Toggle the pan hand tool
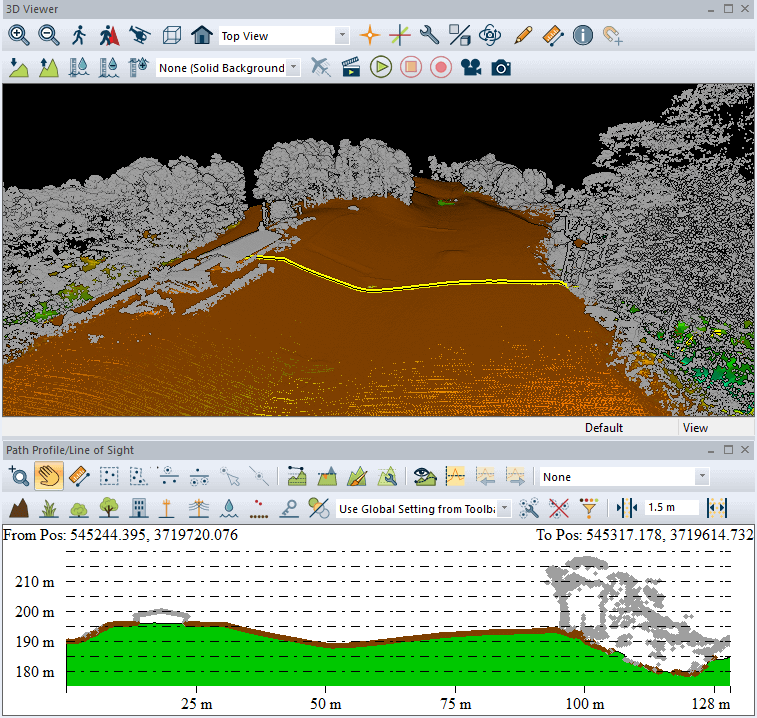Viewport: 757px width, 718px height. click(x=49, y=476)
